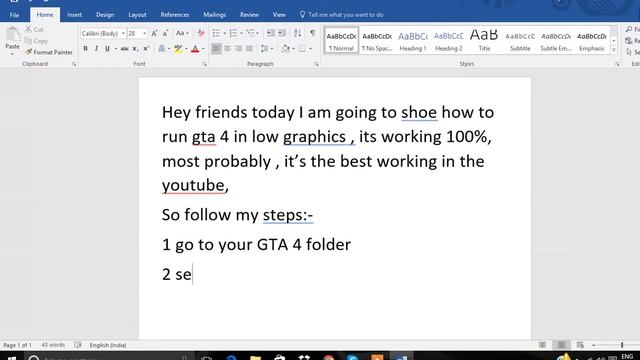Start a multilevel list
640x360 pixels.
(x=250, y=33)
